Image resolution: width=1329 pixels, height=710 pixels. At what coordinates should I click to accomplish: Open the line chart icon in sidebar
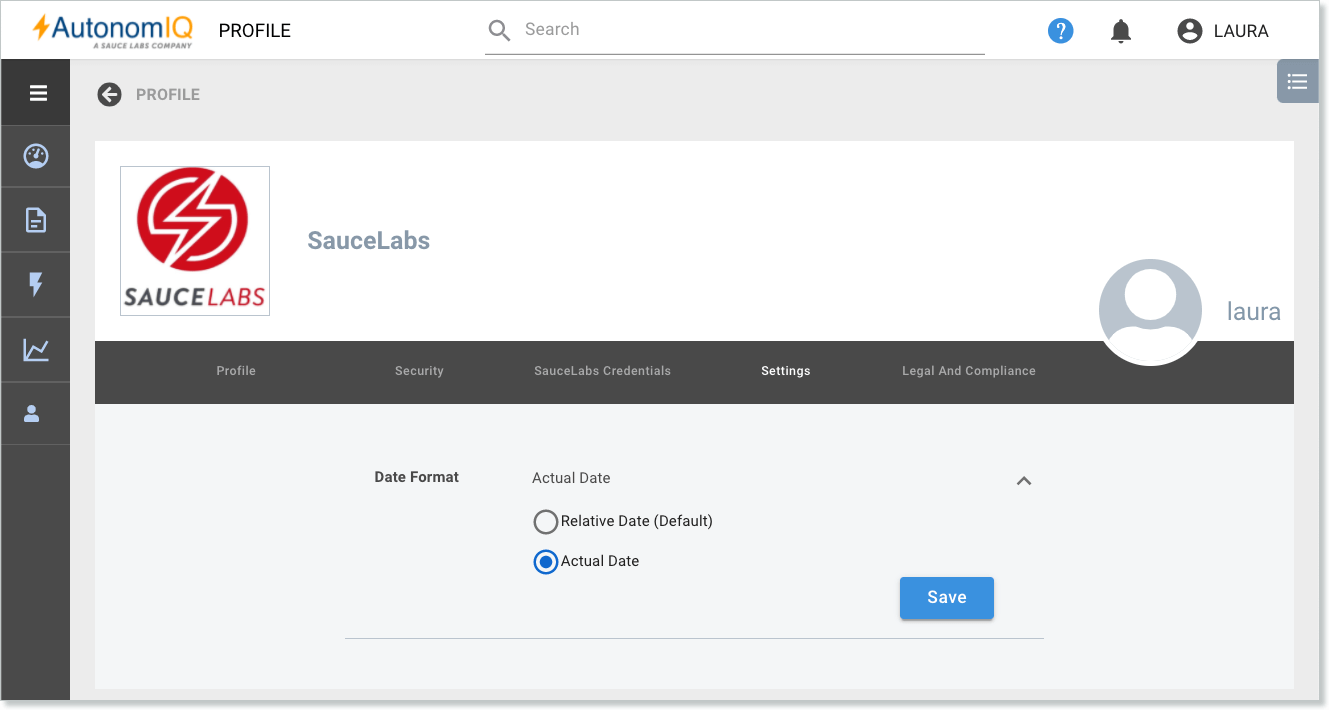click(36, 350)
